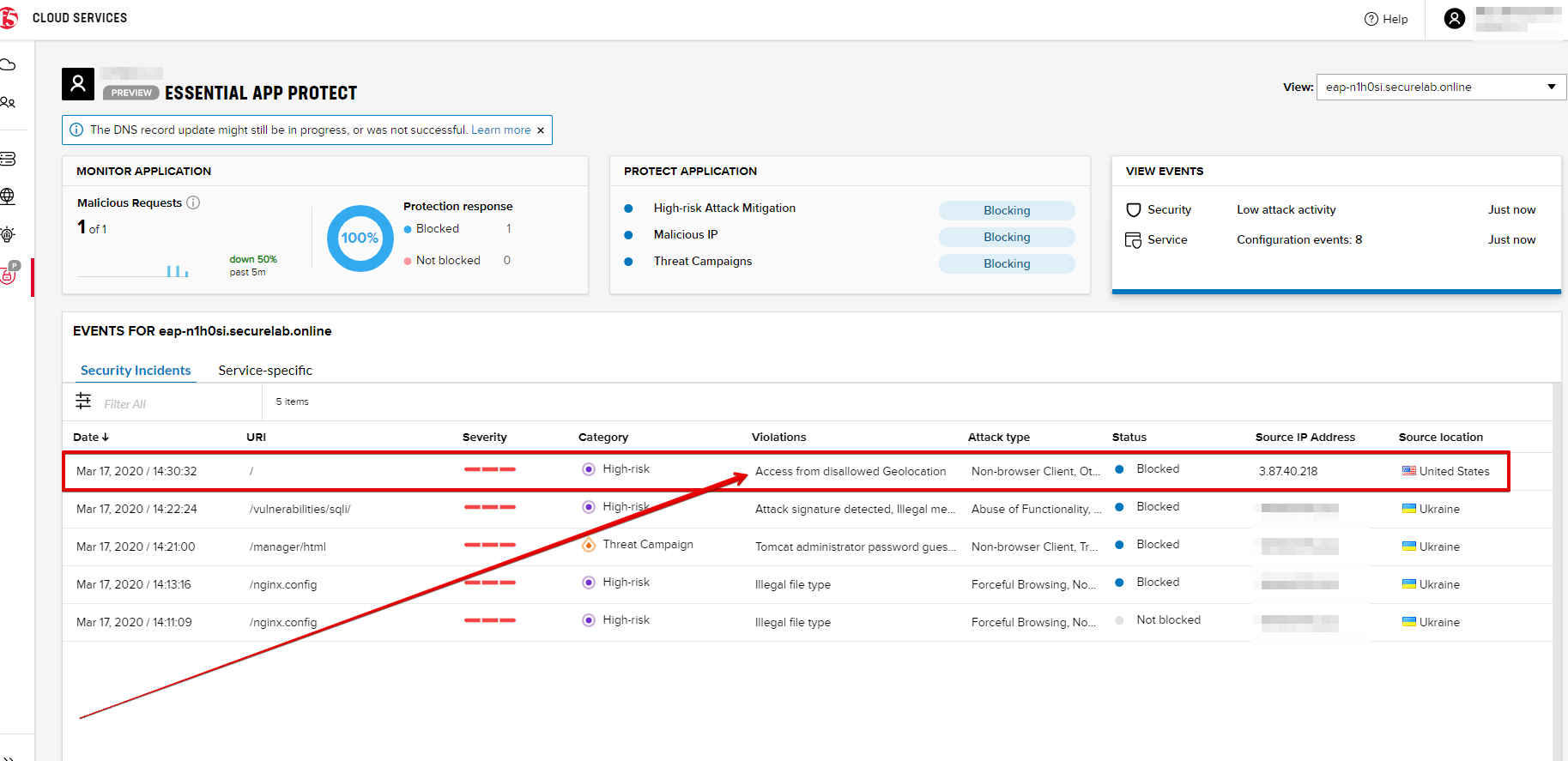Click the blue info icon in DNS notice

click(x=76, y=130)
